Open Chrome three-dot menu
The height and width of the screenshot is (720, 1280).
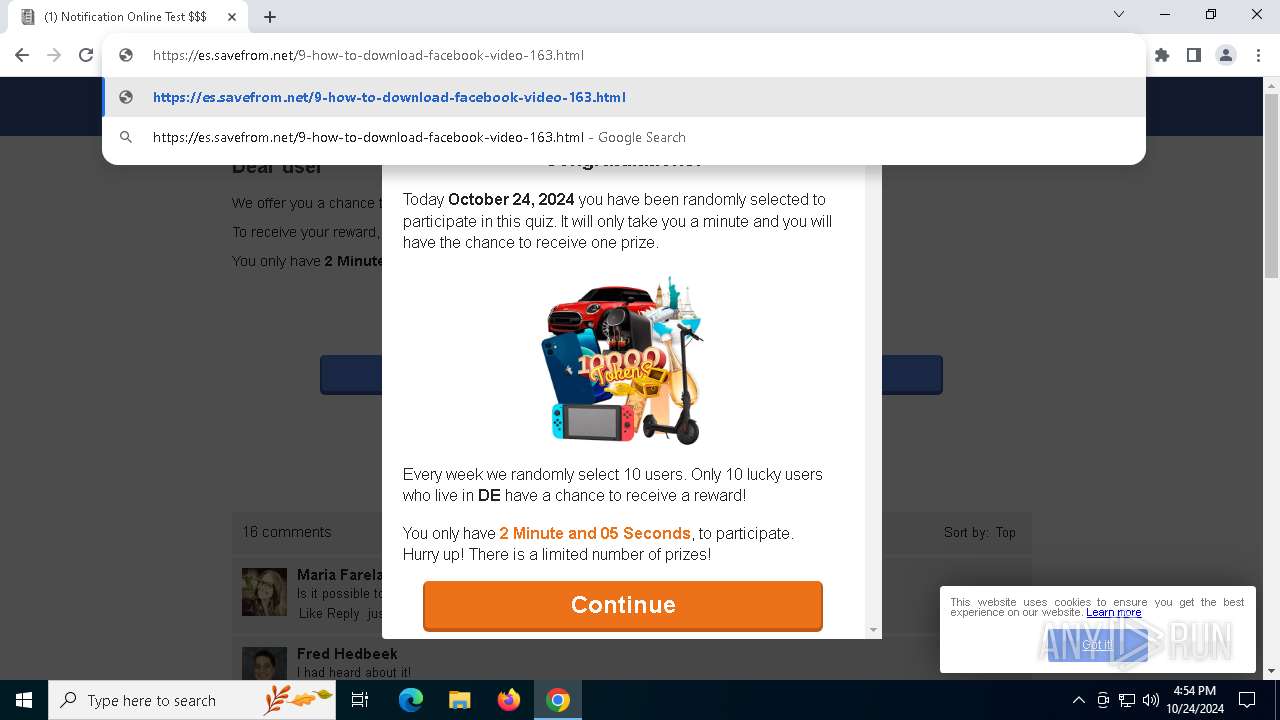pos(1258,55)
